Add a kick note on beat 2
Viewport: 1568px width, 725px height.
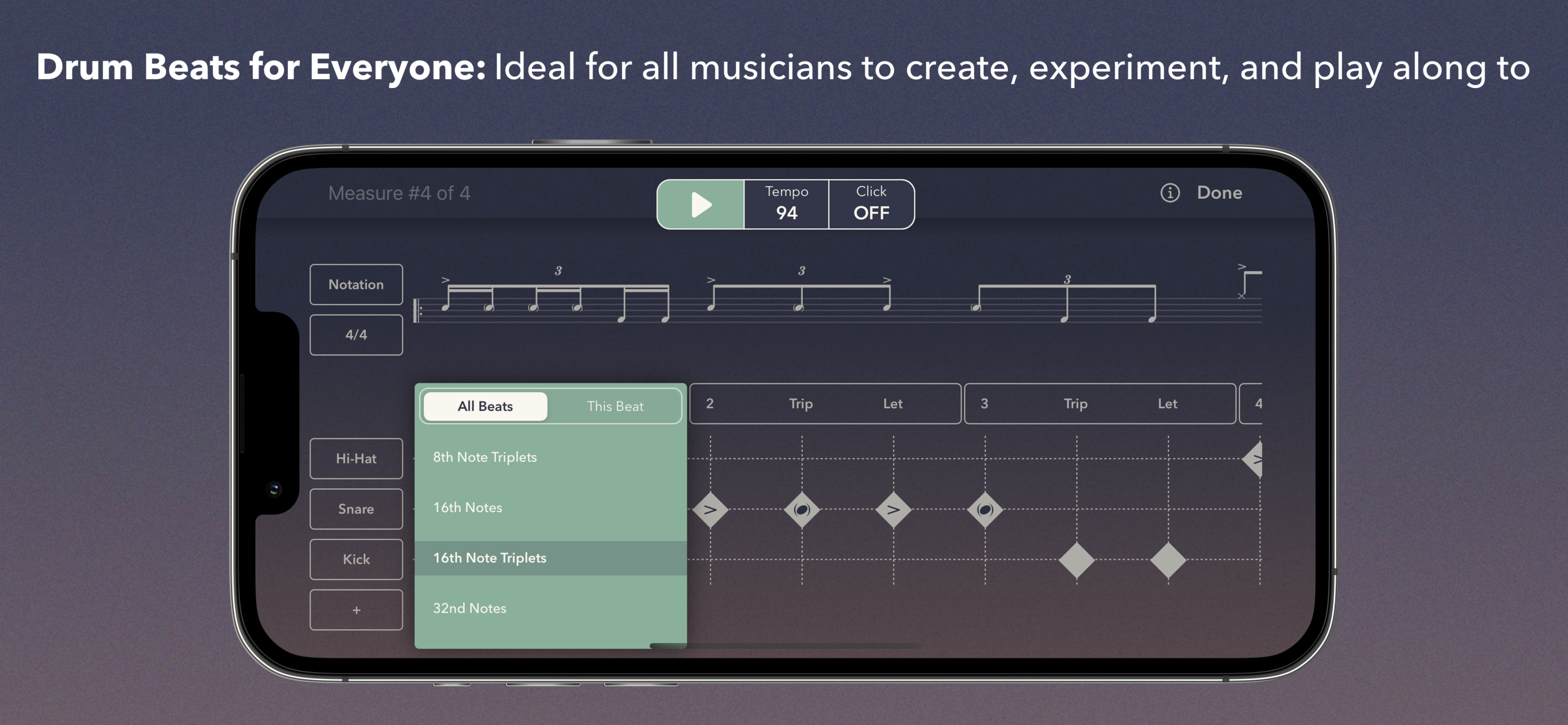click(x=711, y=560)
